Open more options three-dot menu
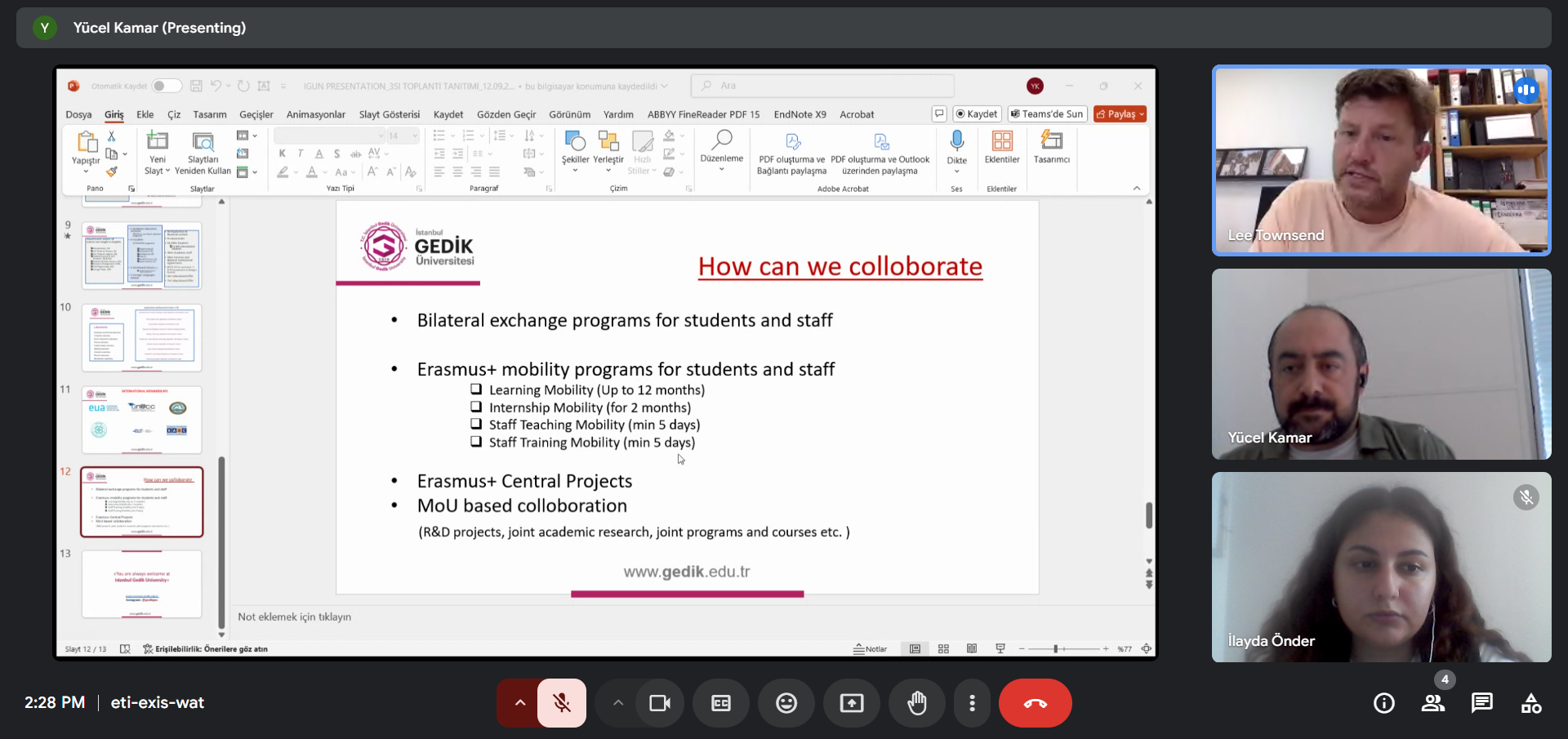 point(972,703)
